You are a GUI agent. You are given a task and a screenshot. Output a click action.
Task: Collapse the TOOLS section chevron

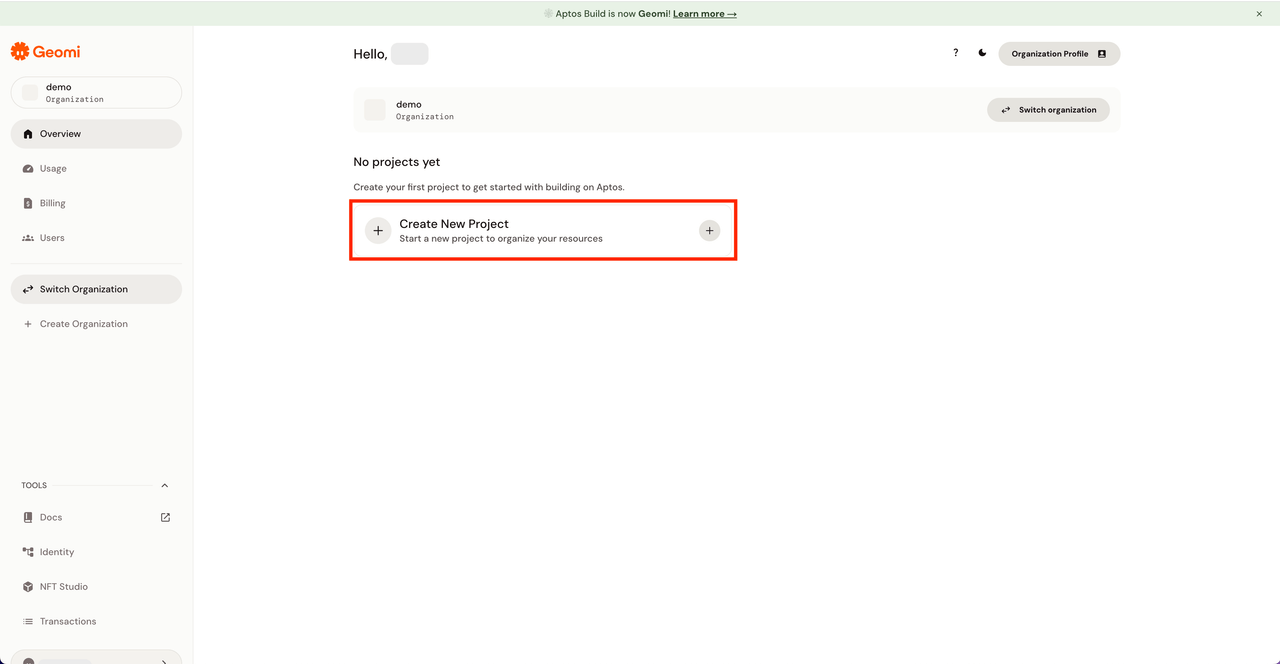pyautogui.click(x=164, y=485)
